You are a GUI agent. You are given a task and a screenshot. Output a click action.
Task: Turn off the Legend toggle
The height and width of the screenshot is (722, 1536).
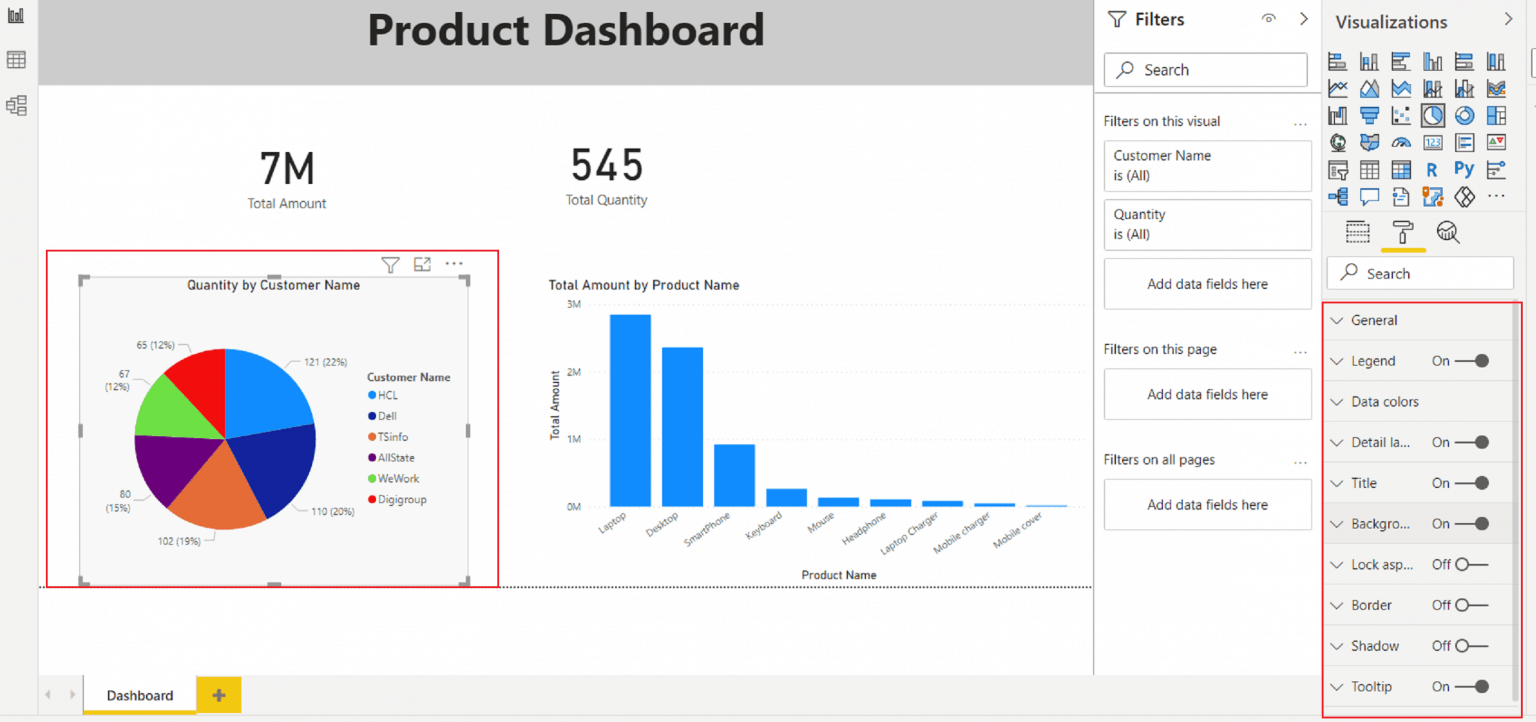pyautogui.click(x=1471, y=361)
